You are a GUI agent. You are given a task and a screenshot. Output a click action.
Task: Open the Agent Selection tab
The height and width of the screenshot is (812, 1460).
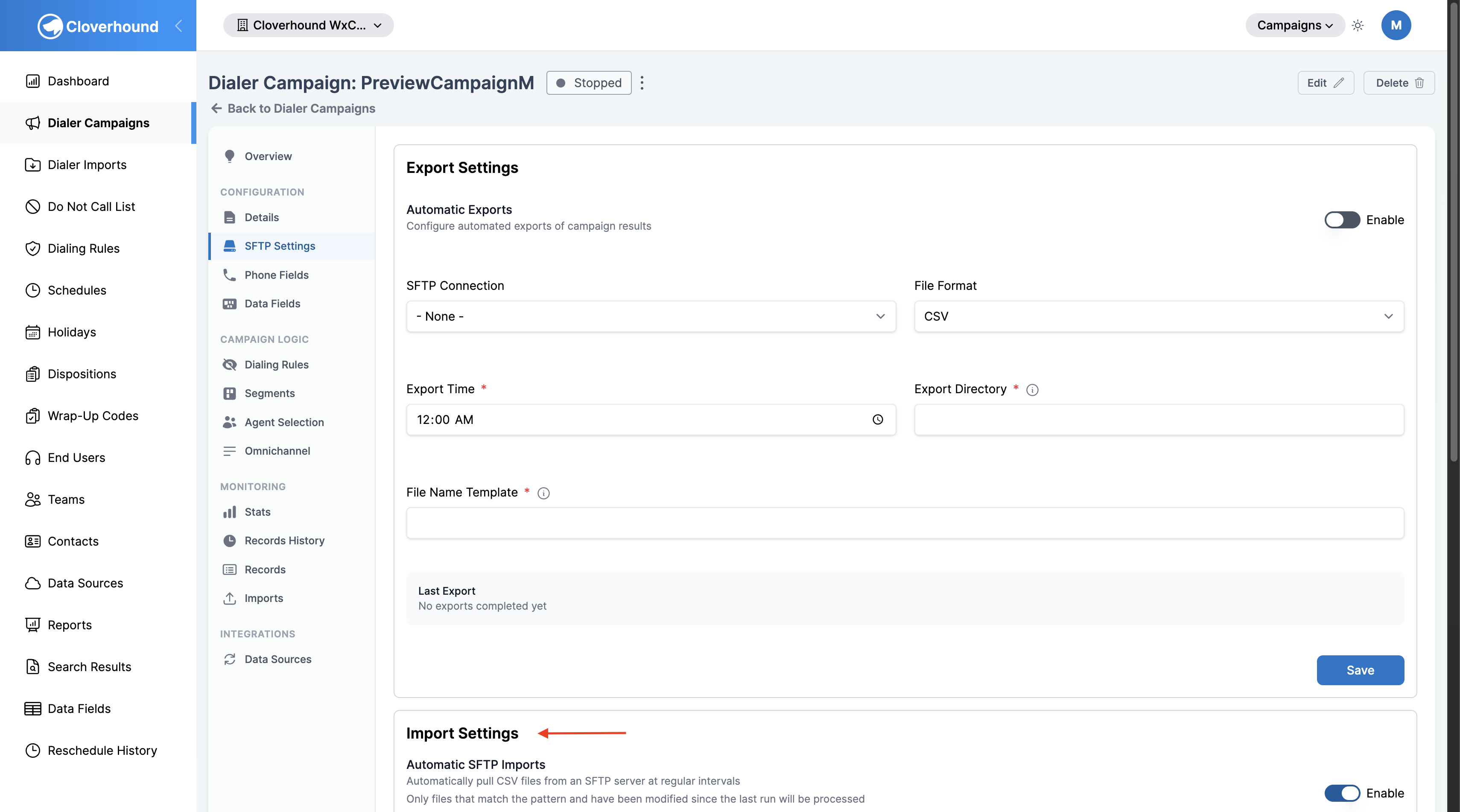click(291, 422)
